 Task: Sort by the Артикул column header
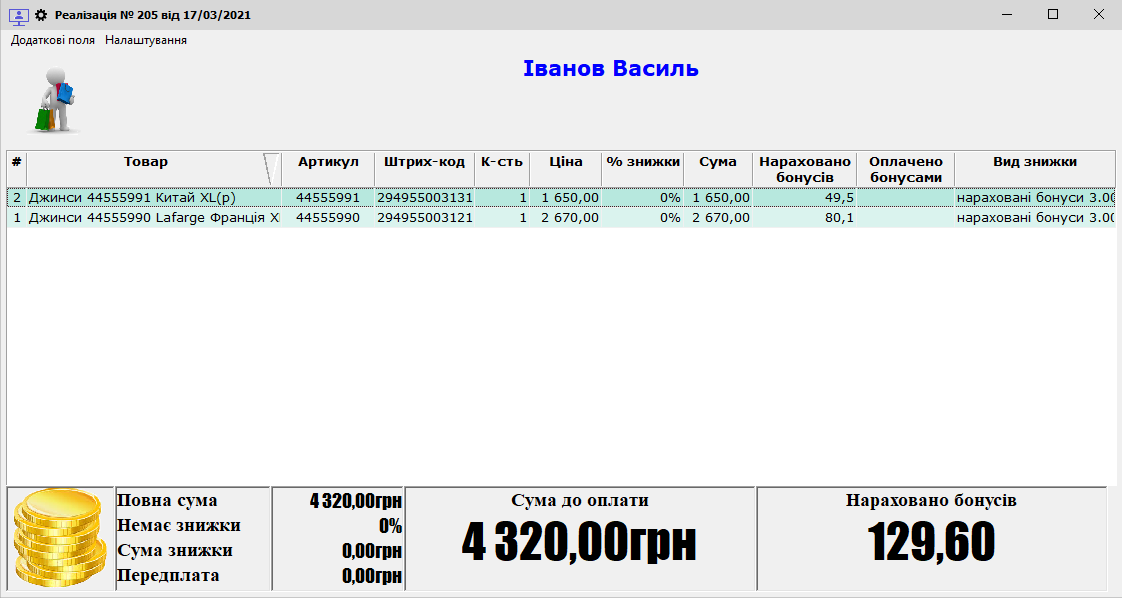[328, 162]
